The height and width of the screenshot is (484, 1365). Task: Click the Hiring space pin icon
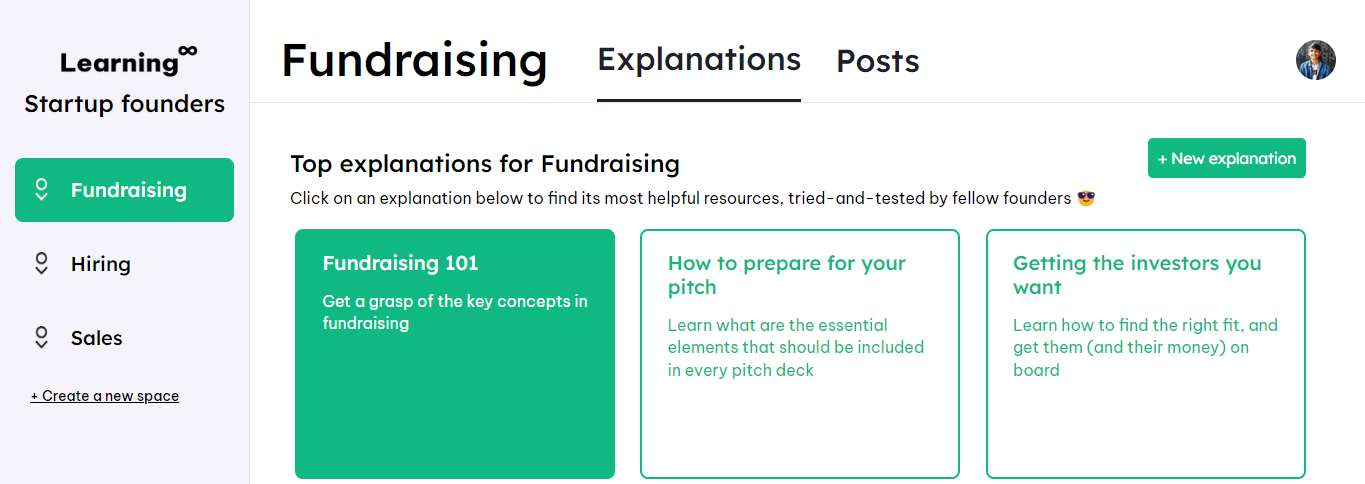(41, 264)
